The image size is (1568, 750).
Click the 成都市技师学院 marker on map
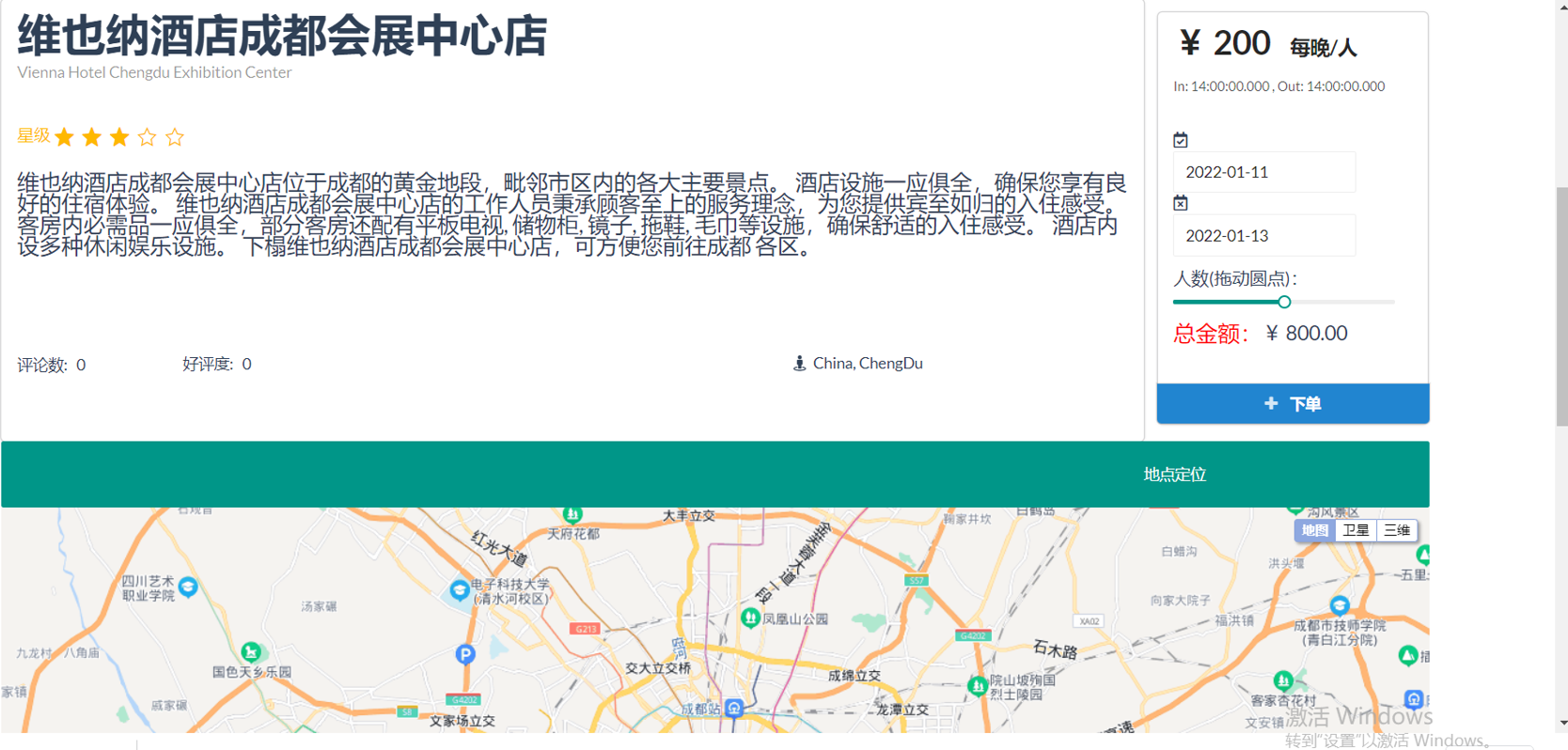pyautogui.click(x=1340, y=604)
